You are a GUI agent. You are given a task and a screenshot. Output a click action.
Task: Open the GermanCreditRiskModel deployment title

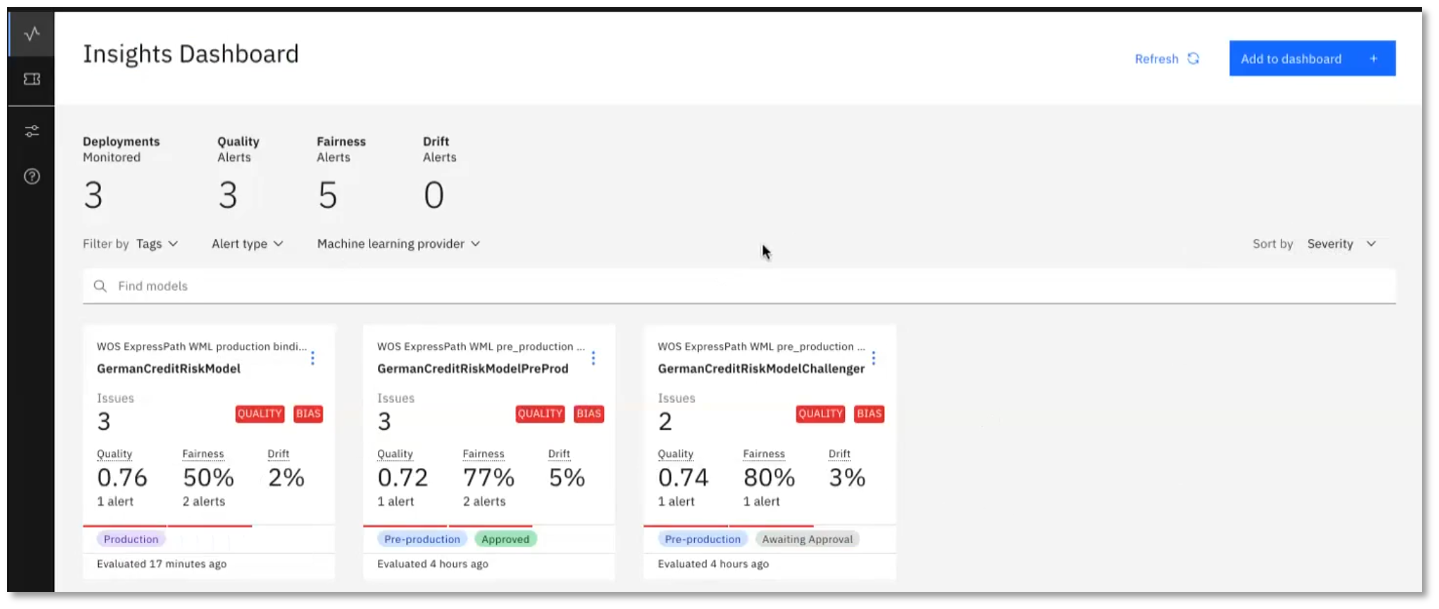[x=168, y=369]
